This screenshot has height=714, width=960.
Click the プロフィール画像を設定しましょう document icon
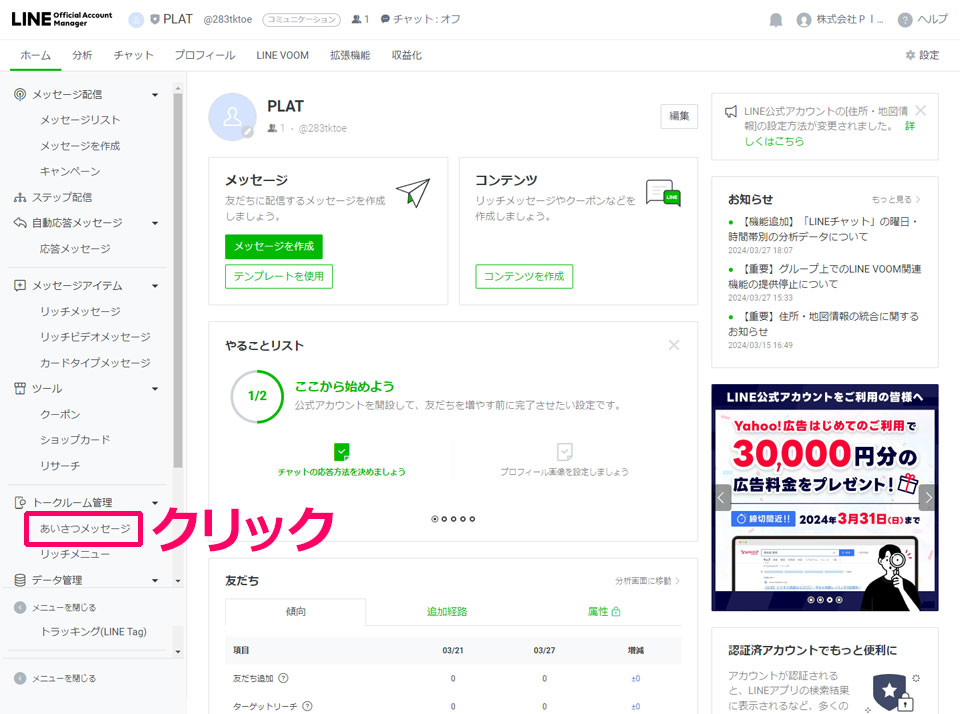564,452
